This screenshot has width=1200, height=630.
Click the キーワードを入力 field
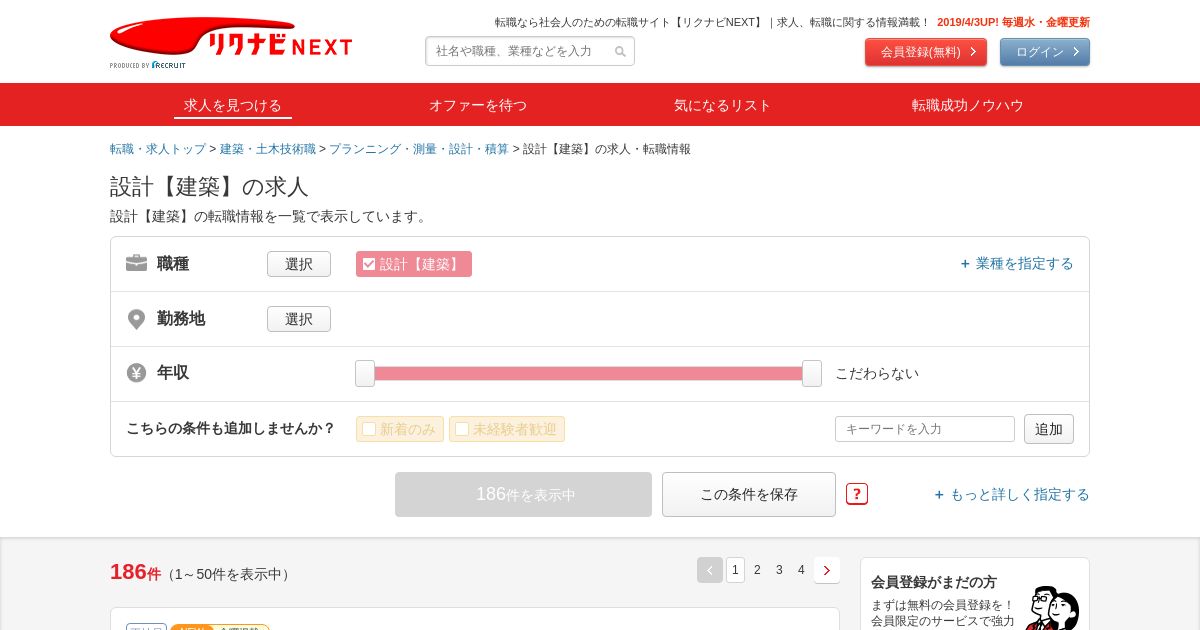[x=925, y=429]
